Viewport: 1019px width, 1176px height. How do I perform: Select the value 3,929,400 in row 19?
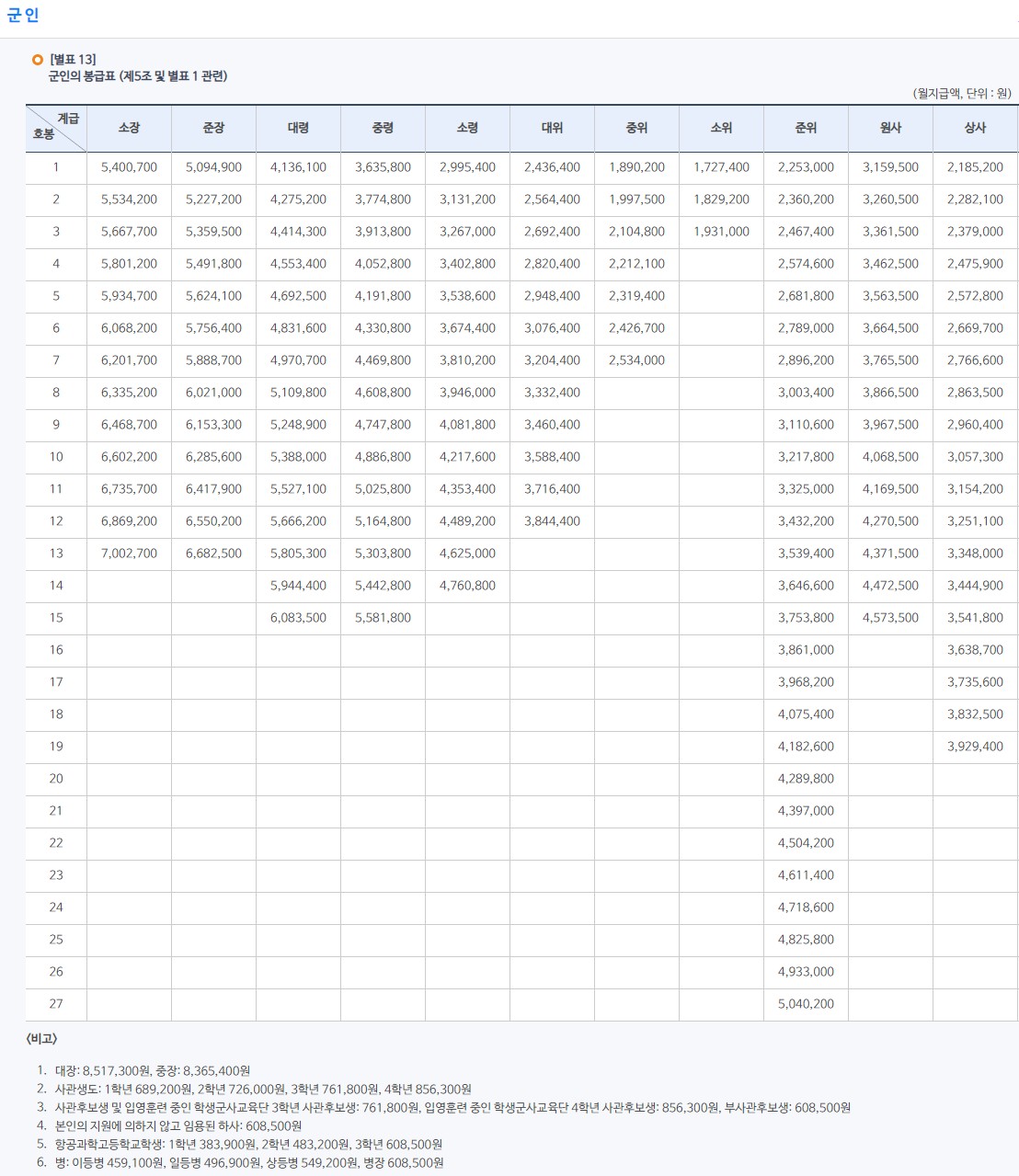(975, 747)
